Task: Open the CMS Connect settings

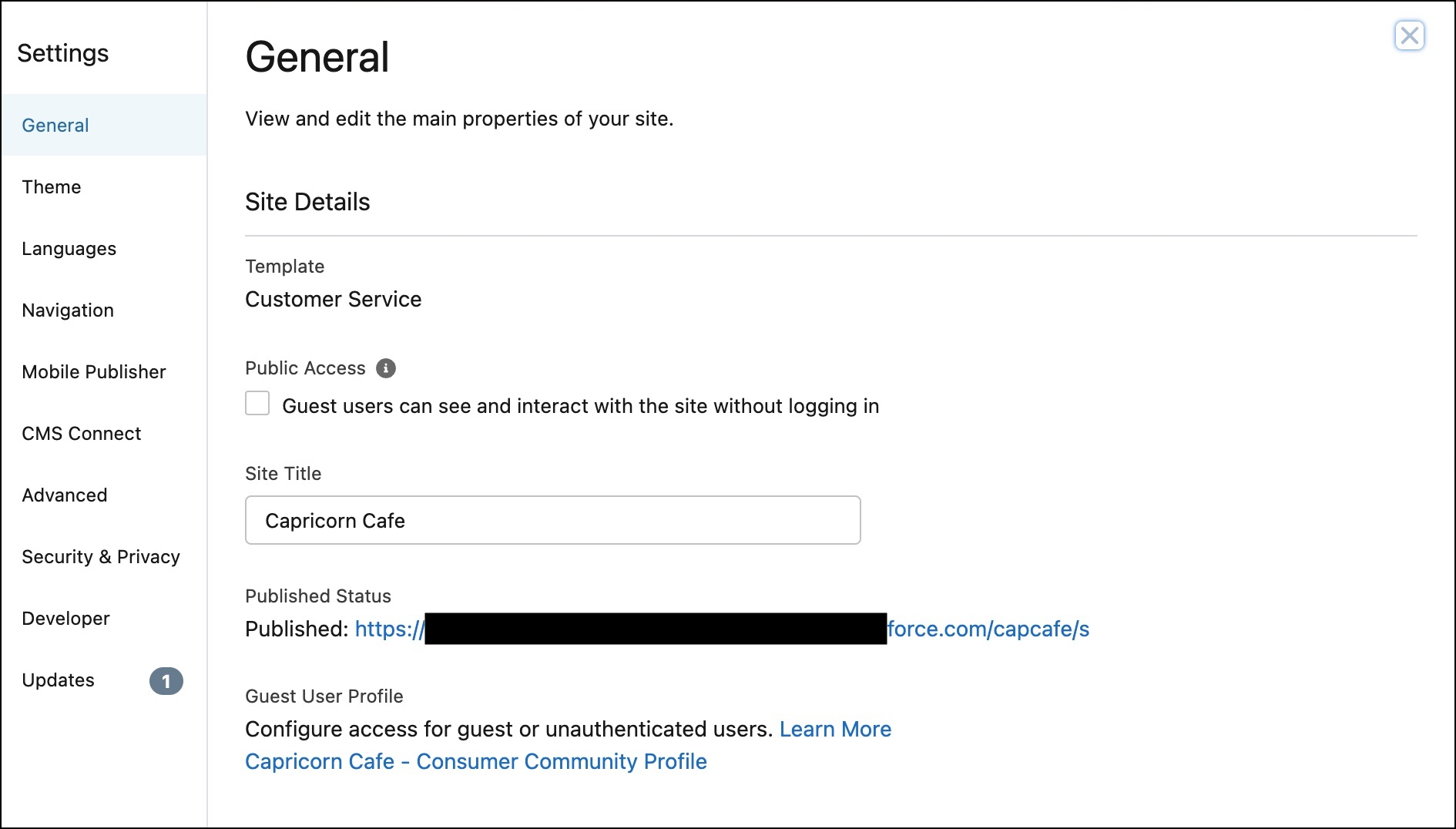Action: [x=82, y=433]
